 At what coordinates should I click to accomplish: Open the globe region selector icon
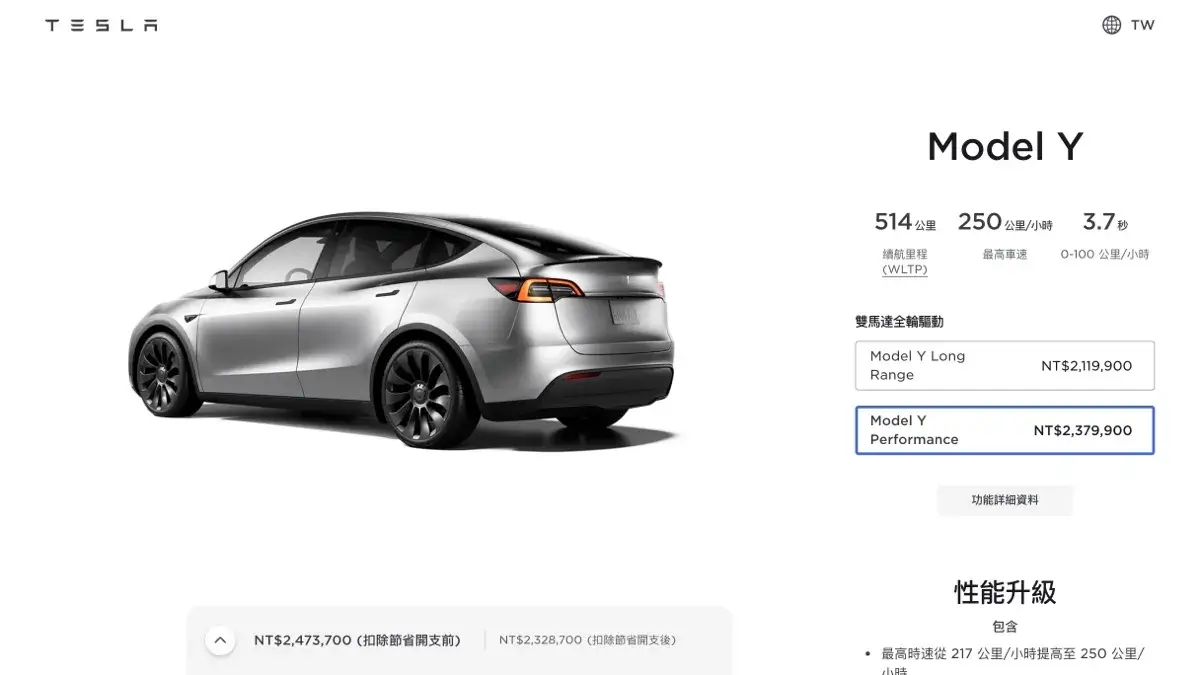pyautogui.click(x=1111, y=25)
